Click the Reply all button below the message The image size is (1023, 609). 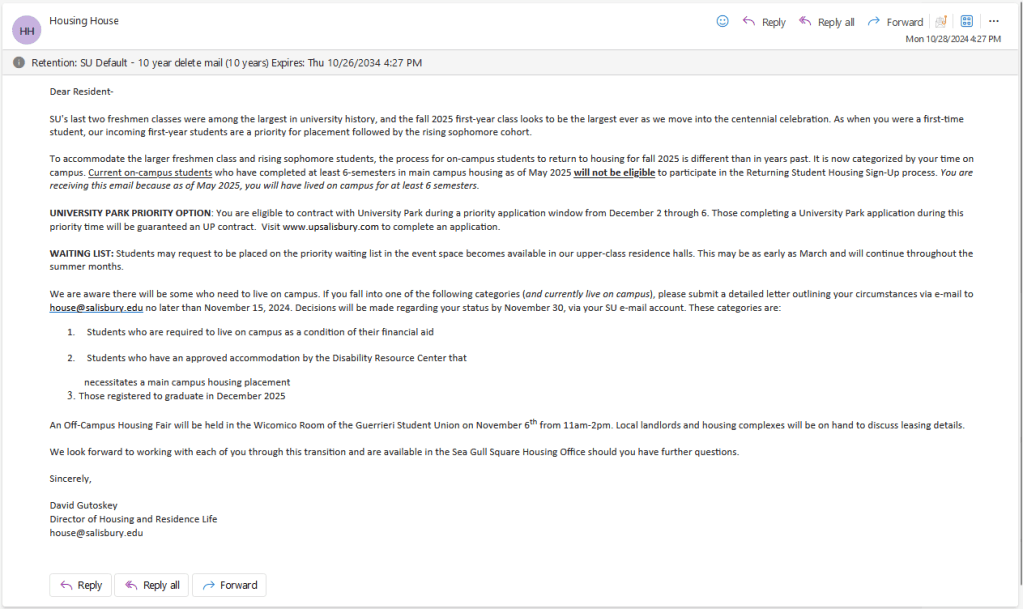(x=152, y=585)
